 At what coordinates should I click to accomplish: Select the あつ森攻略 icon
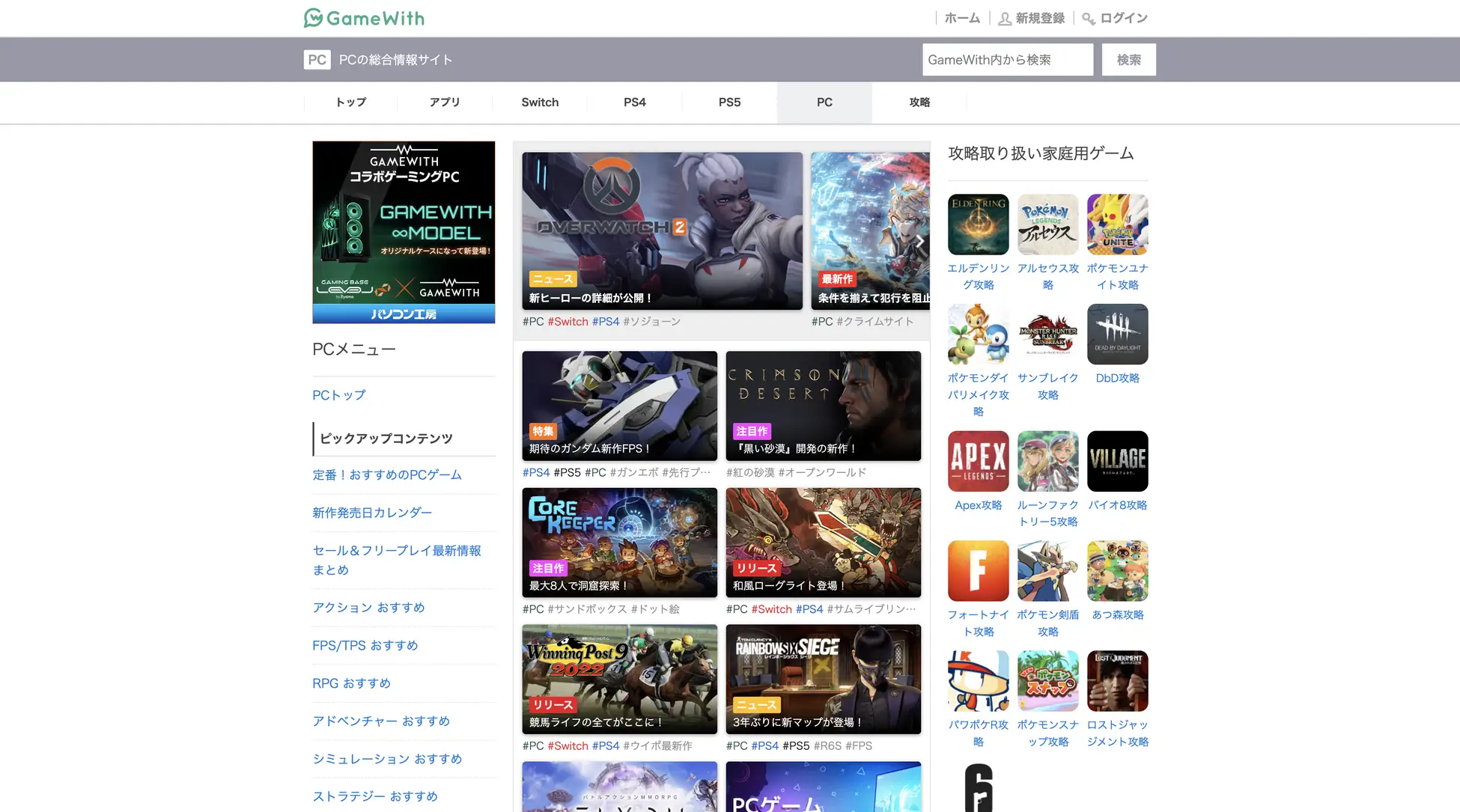click(1117, 570)
